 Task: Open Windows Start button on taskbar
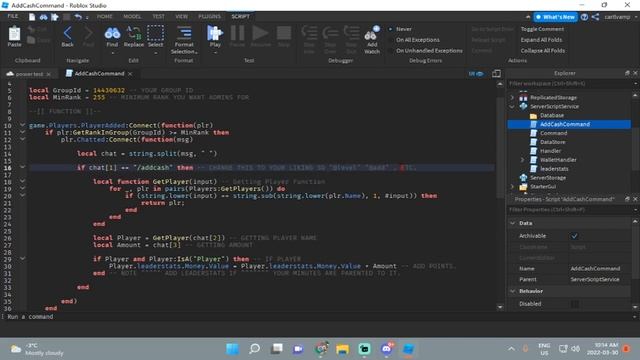(233, 349)
